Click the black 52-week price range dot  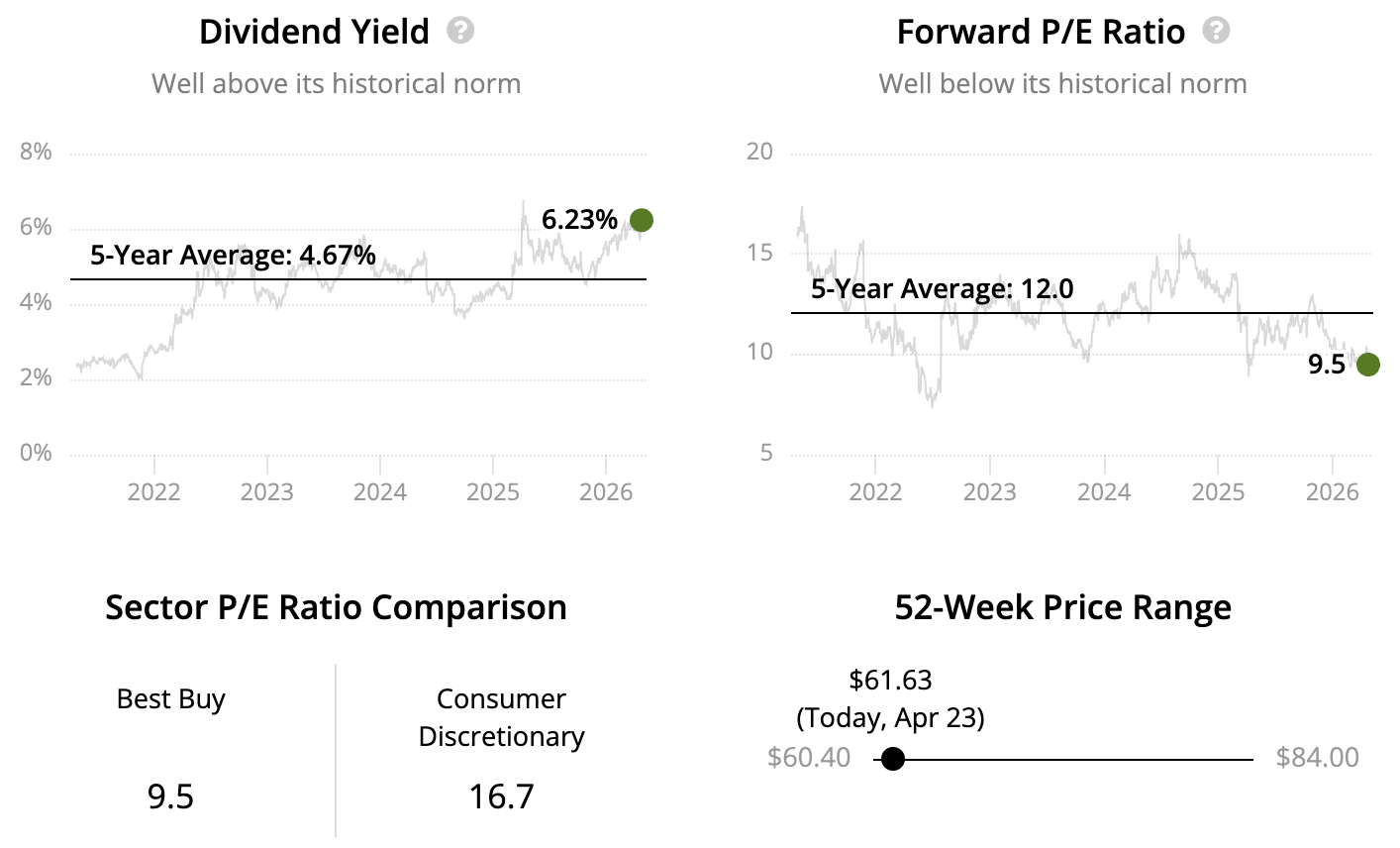893,759
